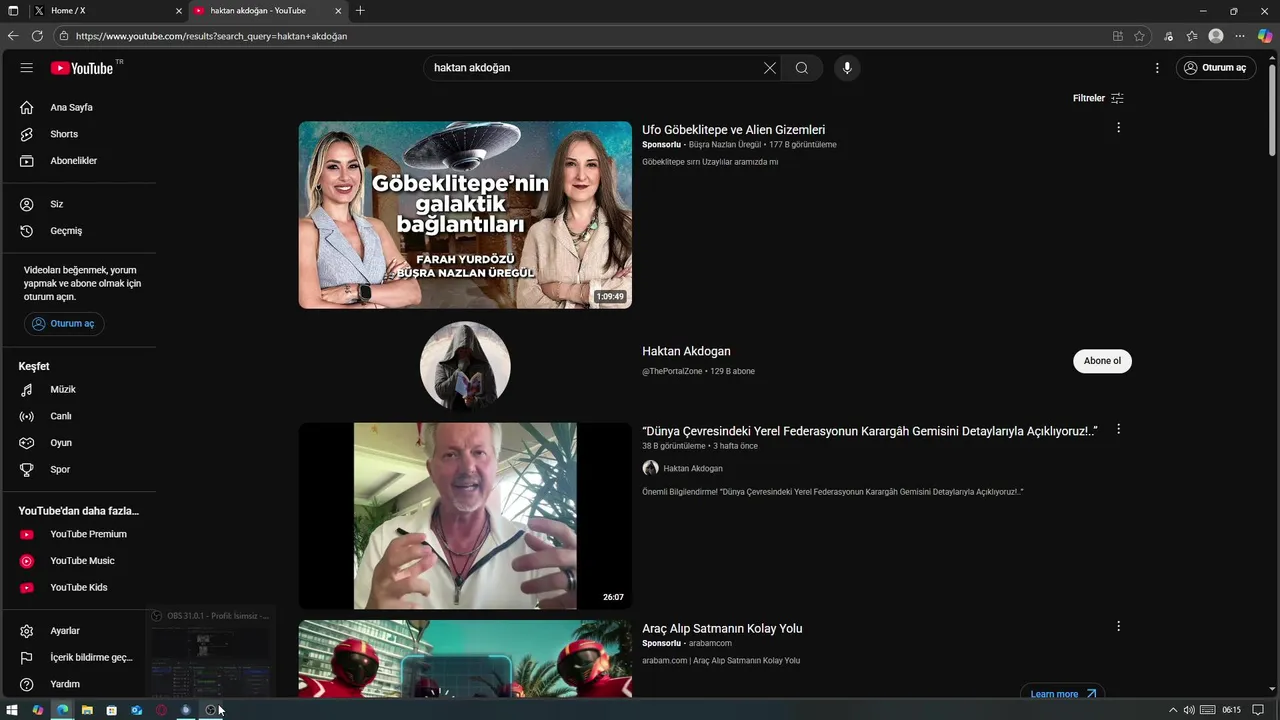Open the Windows Start menu

[13, 710]
